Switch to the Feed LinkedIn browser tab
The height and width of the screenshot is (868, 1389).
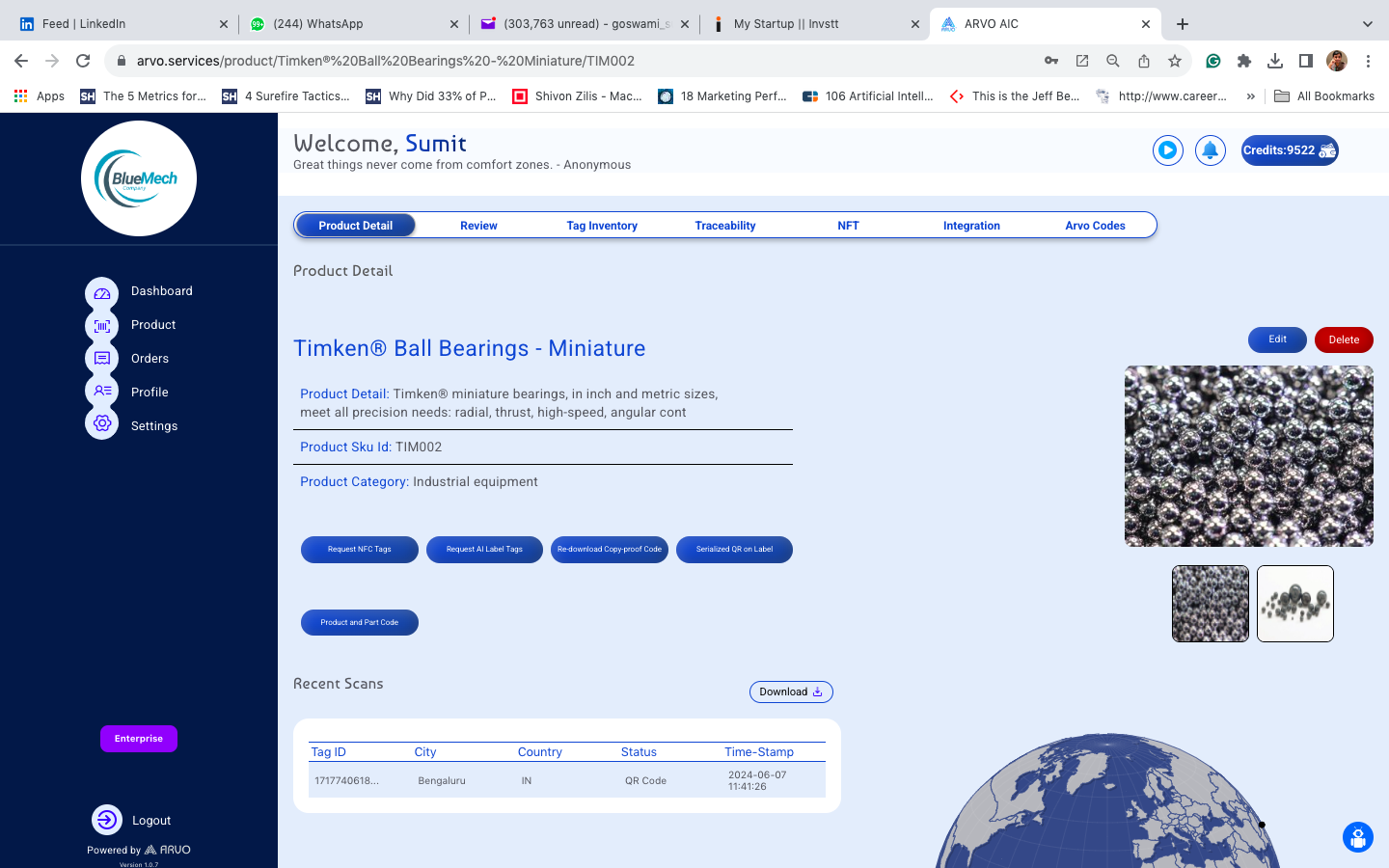(x=123, y=24)
